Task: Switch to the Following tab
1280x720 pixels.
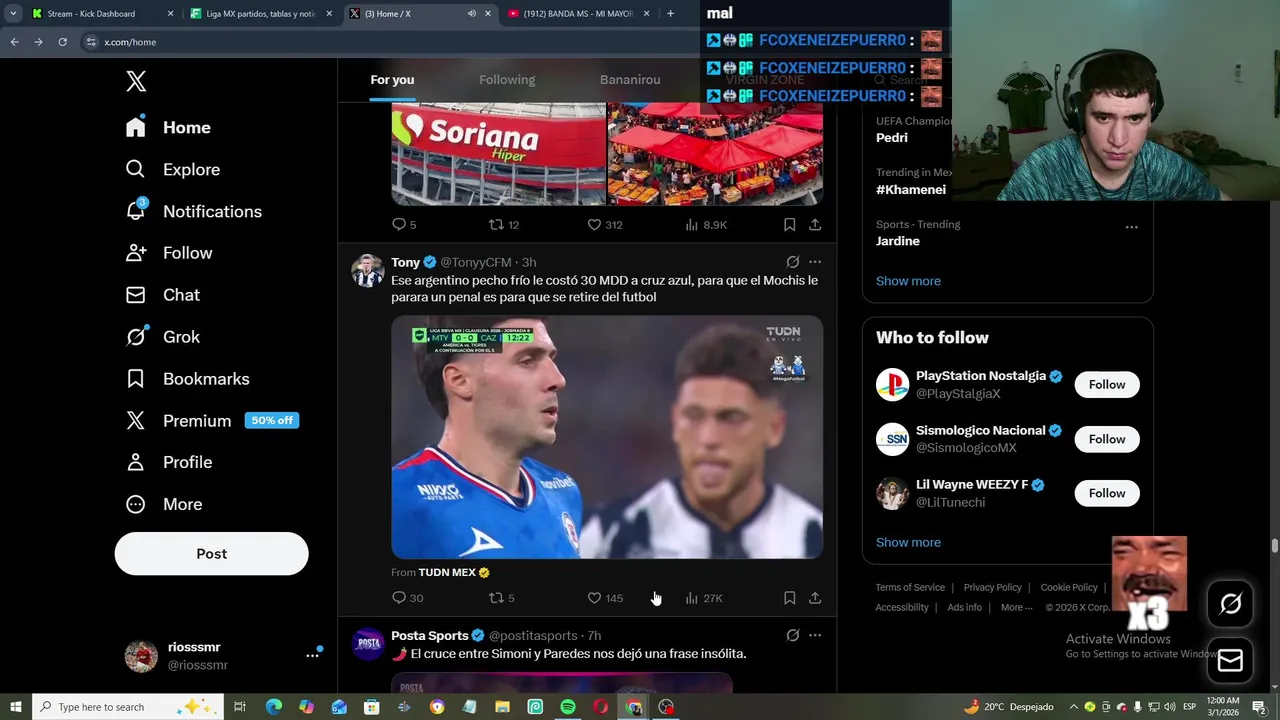Action: (507, 80)
